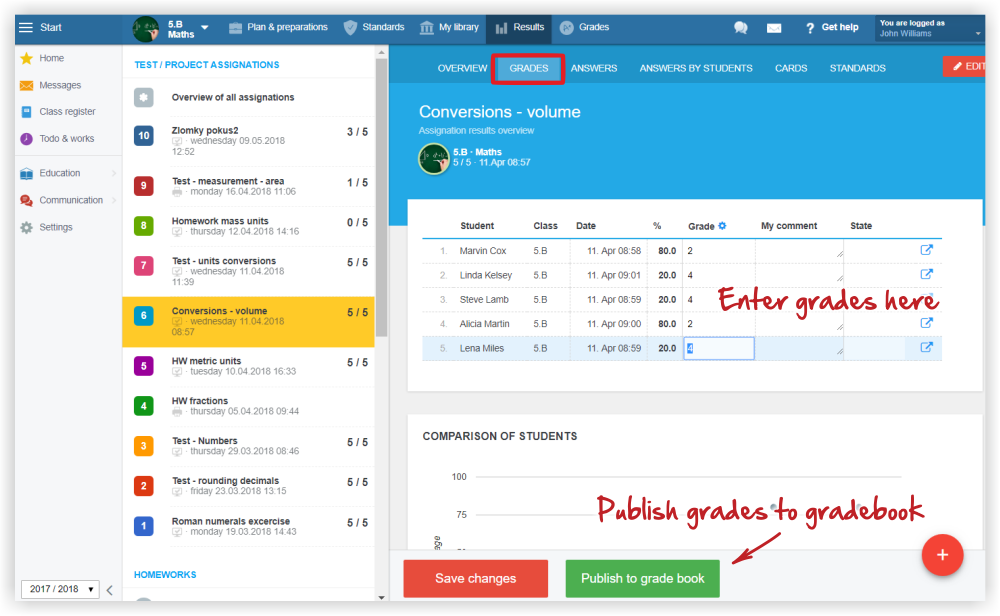This screenshot has height=616, width=1000.
Task: Click Alicia Martin grade field
Action: (719, 324)
